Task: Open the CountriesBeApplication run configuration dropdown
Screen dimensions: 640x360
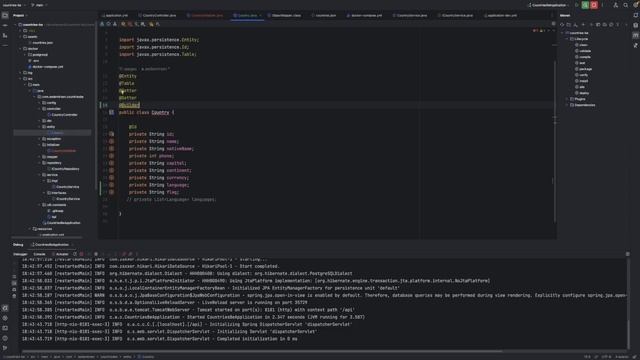Action: click(549, 5)
